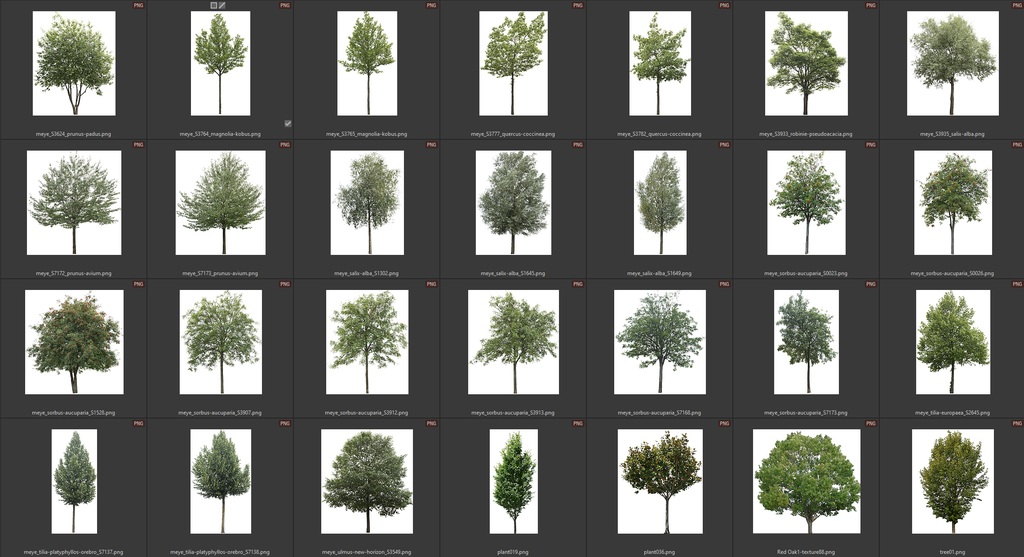Image resolution: width=1024 pixels, height=557 pixels.
Task: Click PNG badge on robinie-pseudoacacia tile
Action: click(x=870, y=6)
